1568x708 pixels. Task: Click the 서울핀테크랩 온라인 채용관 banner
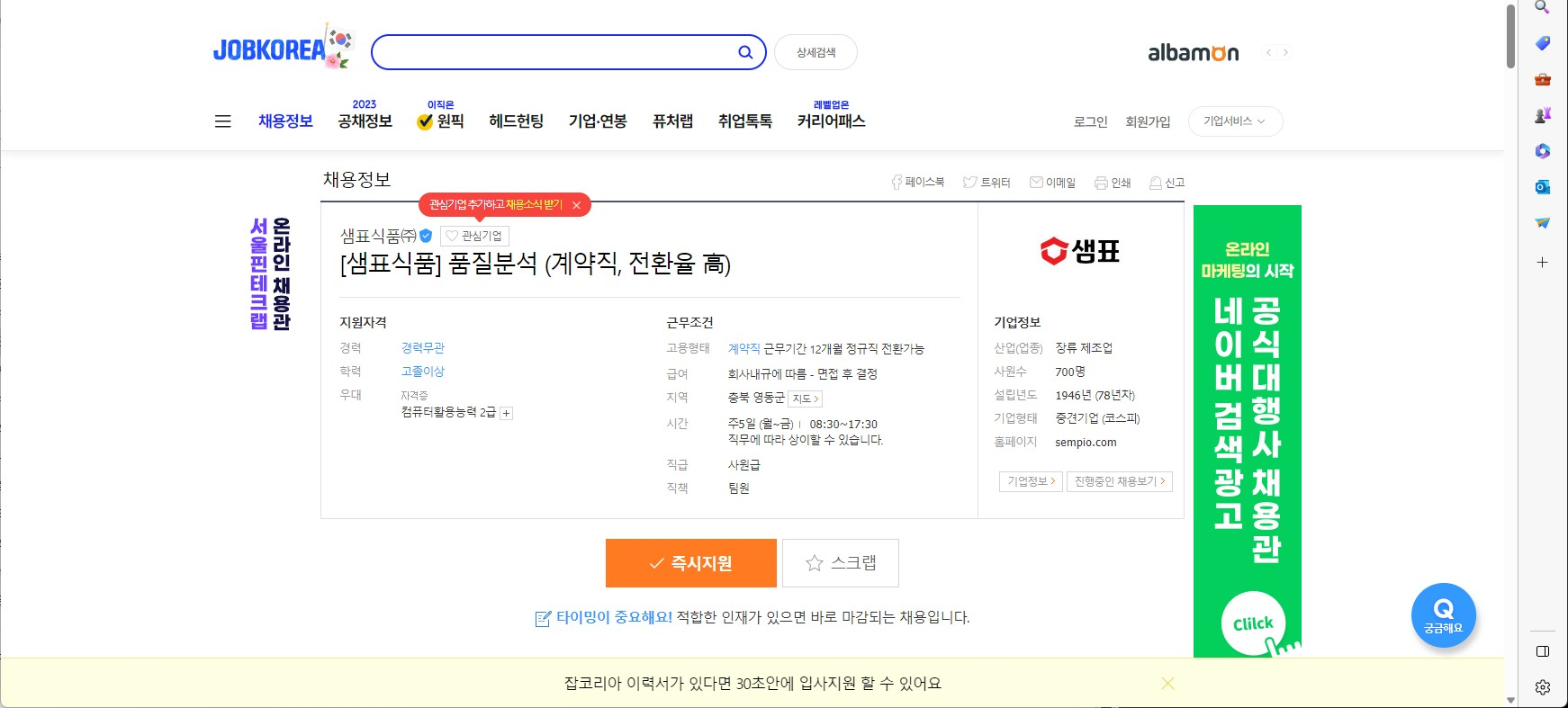point(270,273)
